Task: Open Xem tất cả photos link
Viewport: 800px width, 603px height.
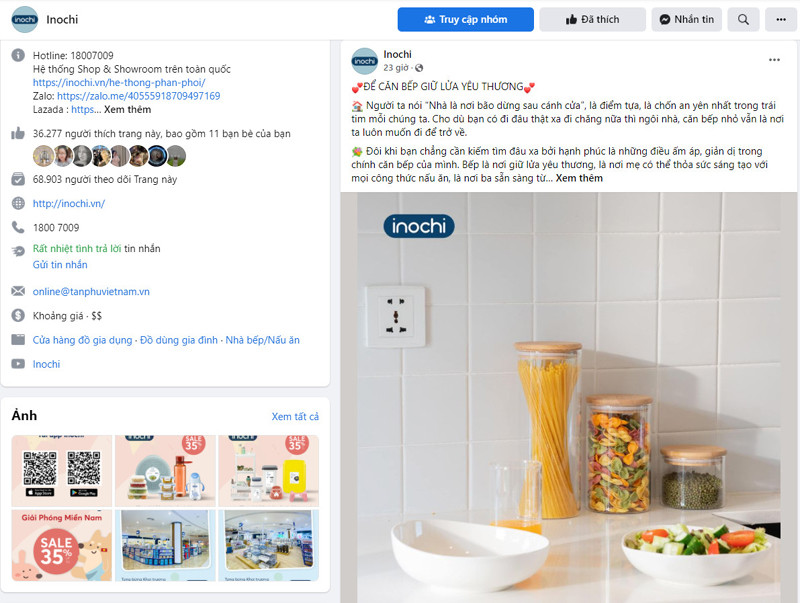Action: click(295, 416)
